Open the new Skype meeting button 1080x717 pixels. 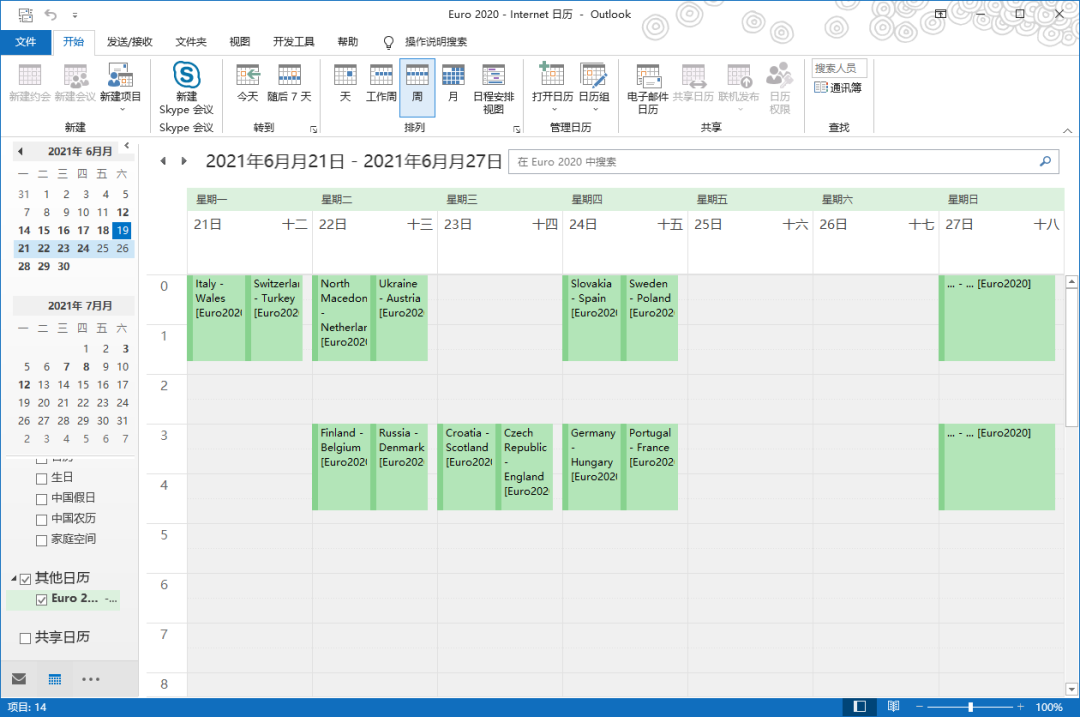[186, 87]
